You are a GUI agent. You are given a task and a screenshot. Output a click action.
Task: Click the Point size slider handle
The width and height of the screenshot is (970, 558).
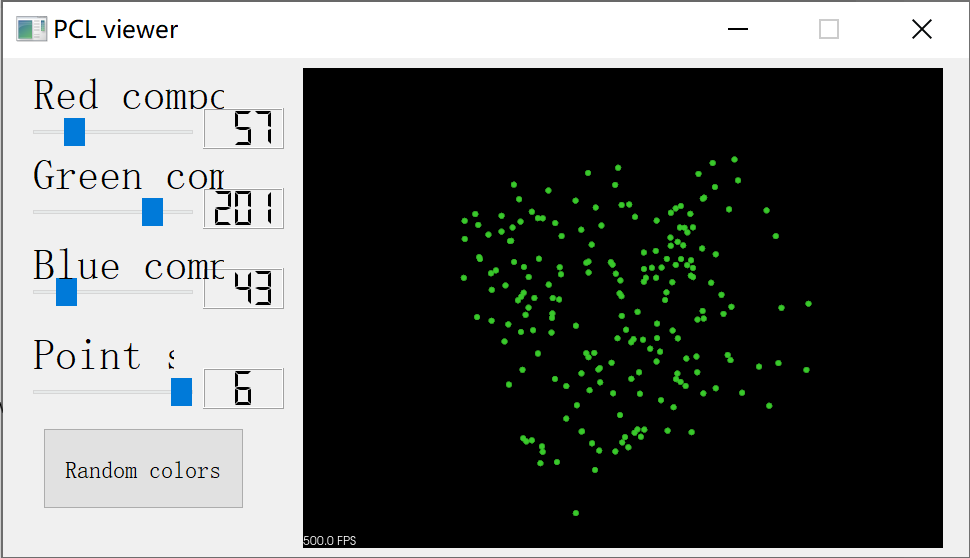(x=181, y=392)
